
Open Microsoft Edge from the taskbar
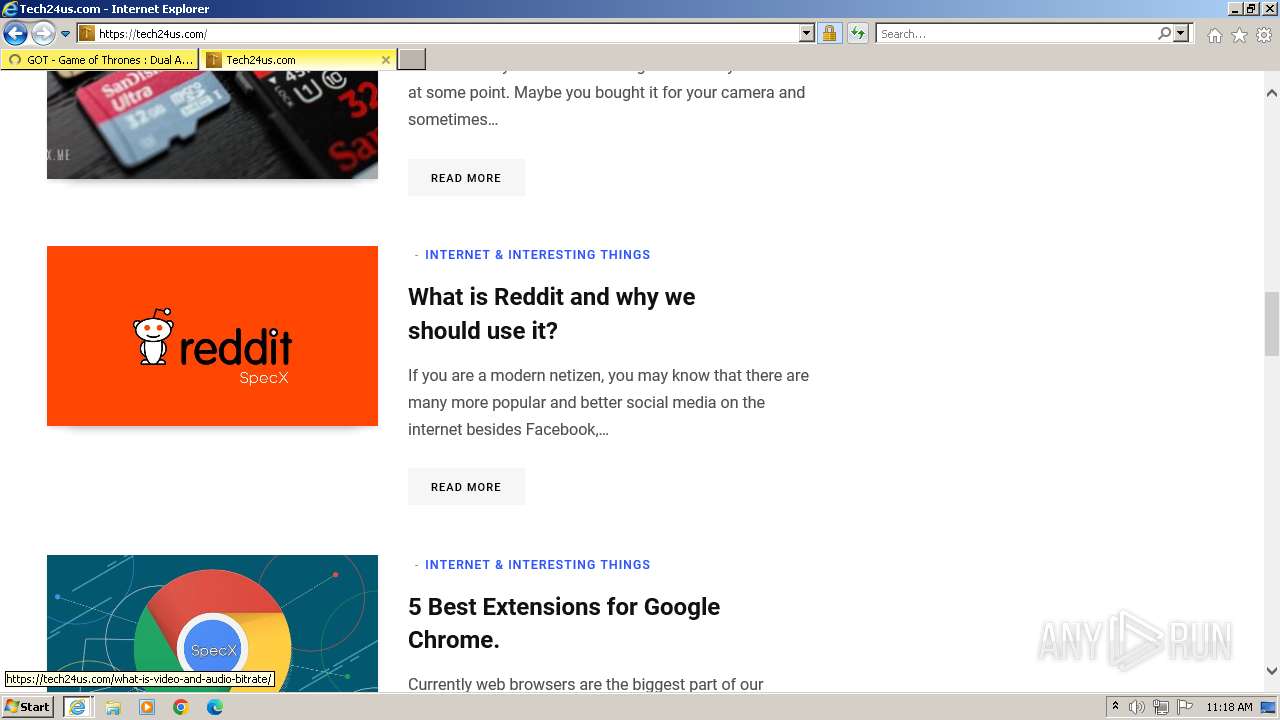pyautogui.click(x=215, y=707)
